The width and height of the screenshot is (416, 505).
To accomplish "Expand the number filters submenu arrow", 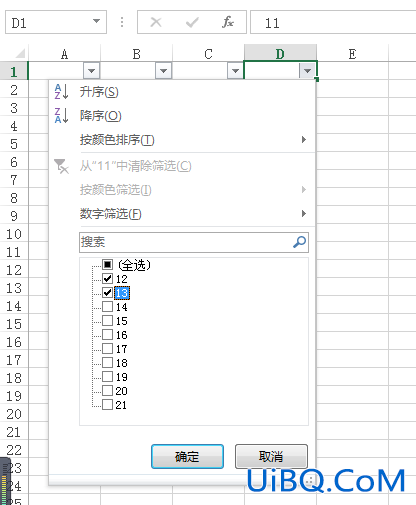I will (303, 213).
